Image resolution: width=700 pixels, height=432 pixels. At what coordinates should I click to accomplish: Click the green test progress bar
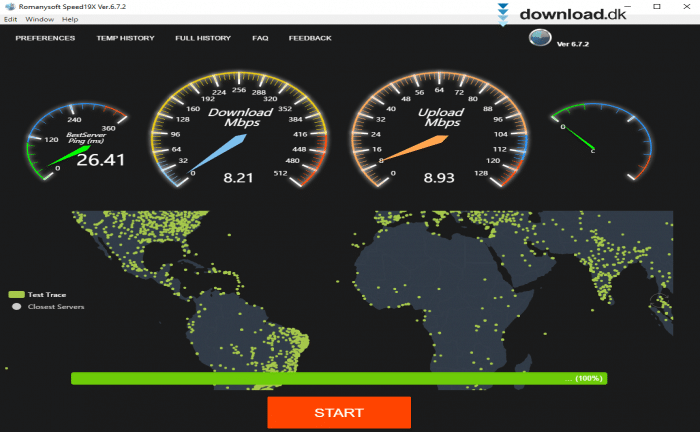(338, 379)
